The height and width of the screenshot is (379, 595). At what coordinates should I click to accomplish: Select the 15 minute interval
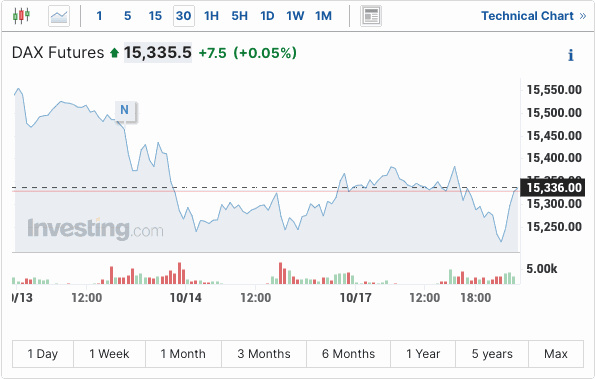(155, 16)
